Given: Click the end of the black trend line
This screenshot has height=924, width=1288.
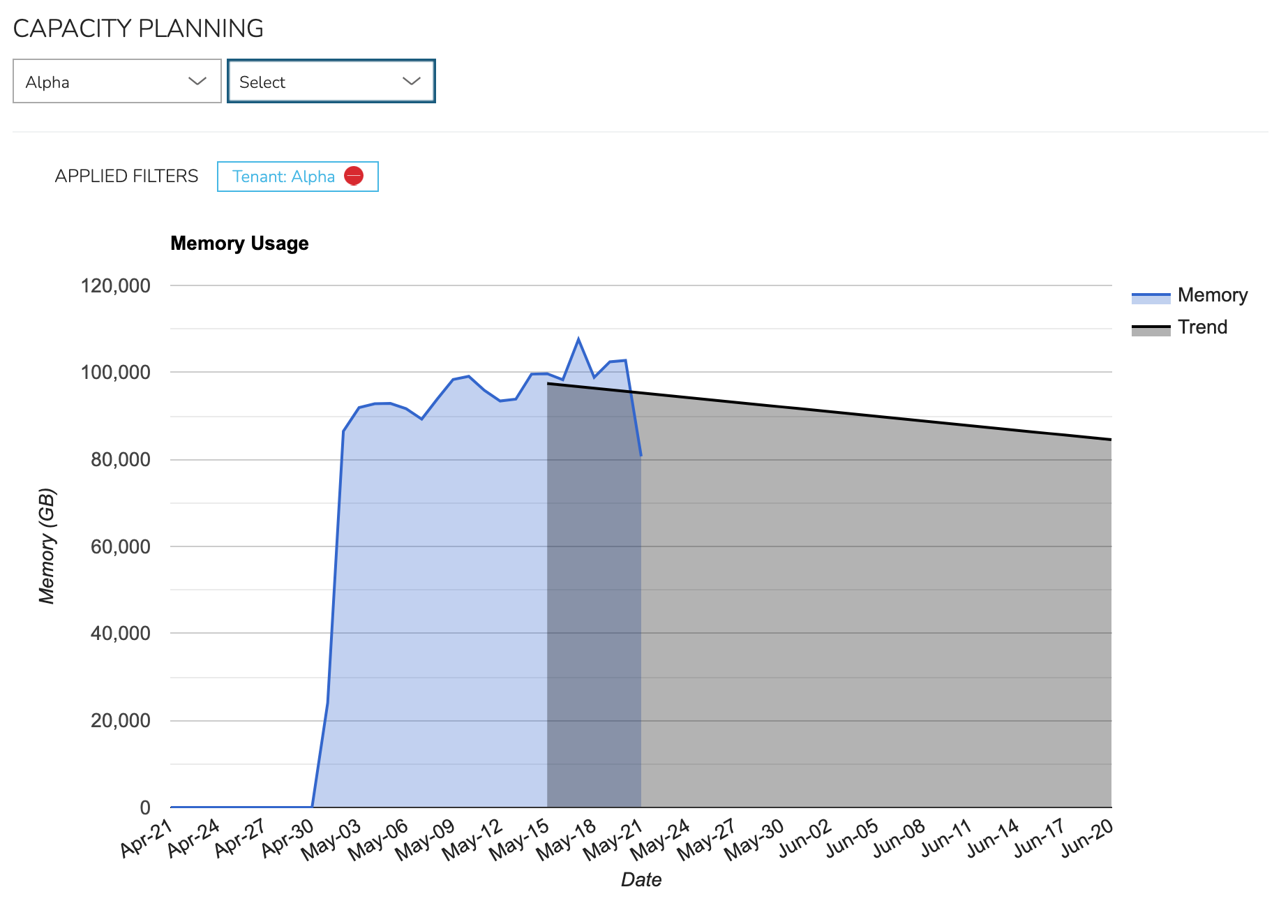Looking at the screenshot, I should coord(1110,439).
